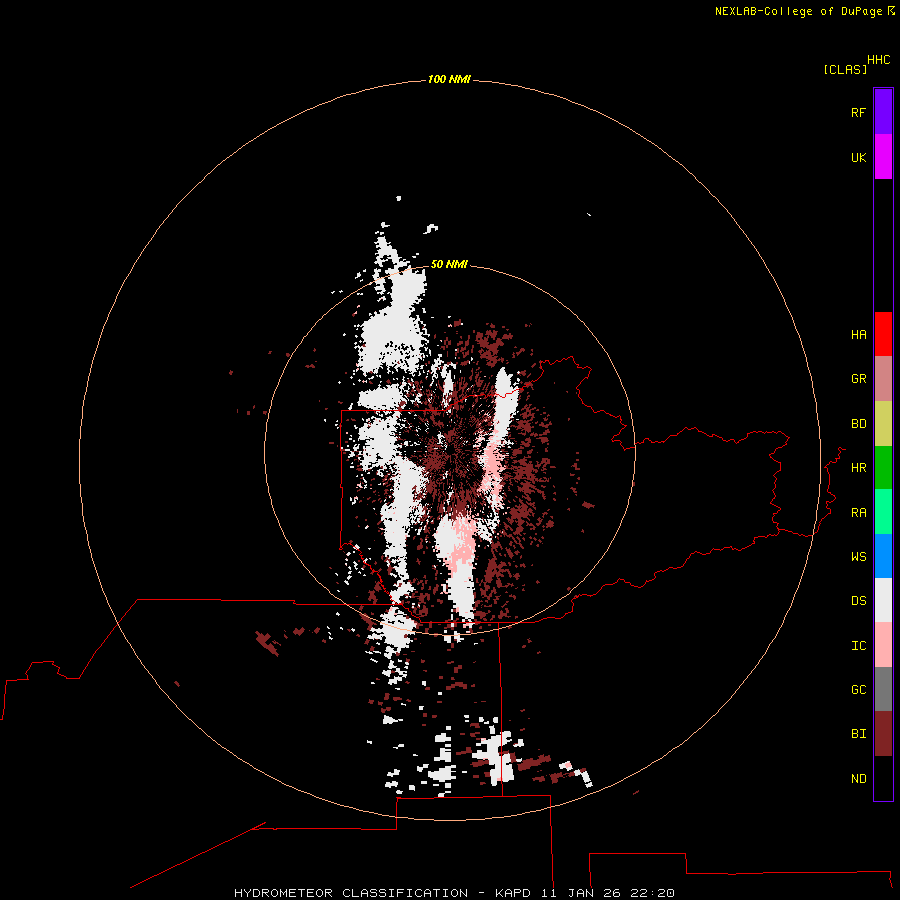Click the IC legend label

click(x=859, y=646)
